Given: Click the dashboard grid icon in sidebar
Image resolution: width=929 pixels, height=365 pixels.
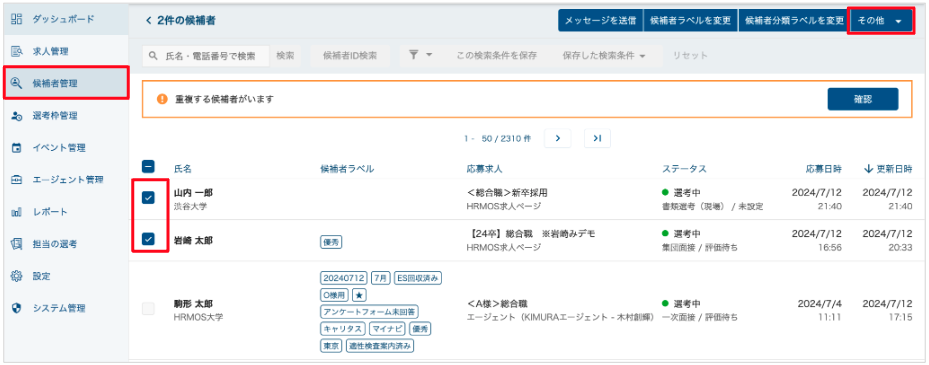Looking at the screenshot, I should click(17, 19).
